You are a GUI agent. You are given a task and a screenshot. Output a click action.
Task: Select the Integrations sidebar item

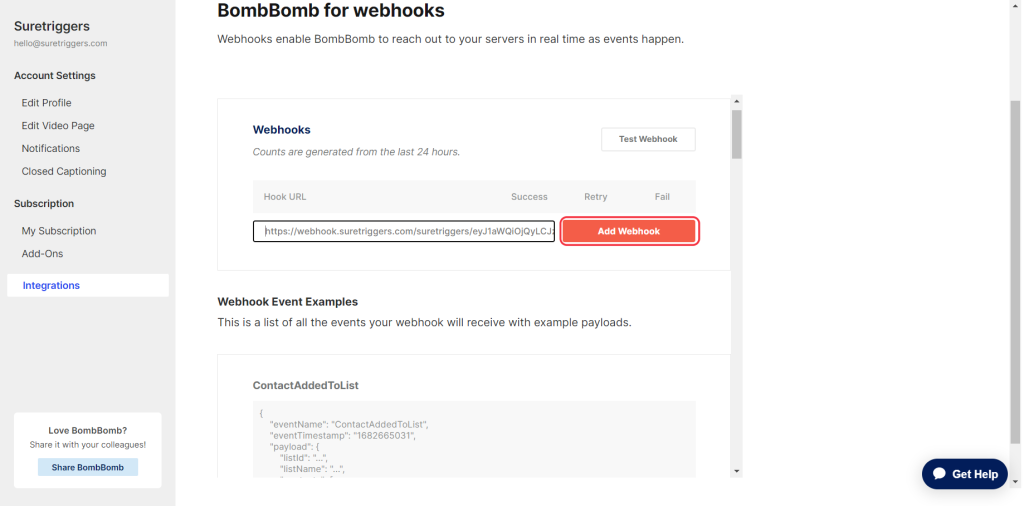(x=51, y=286)
